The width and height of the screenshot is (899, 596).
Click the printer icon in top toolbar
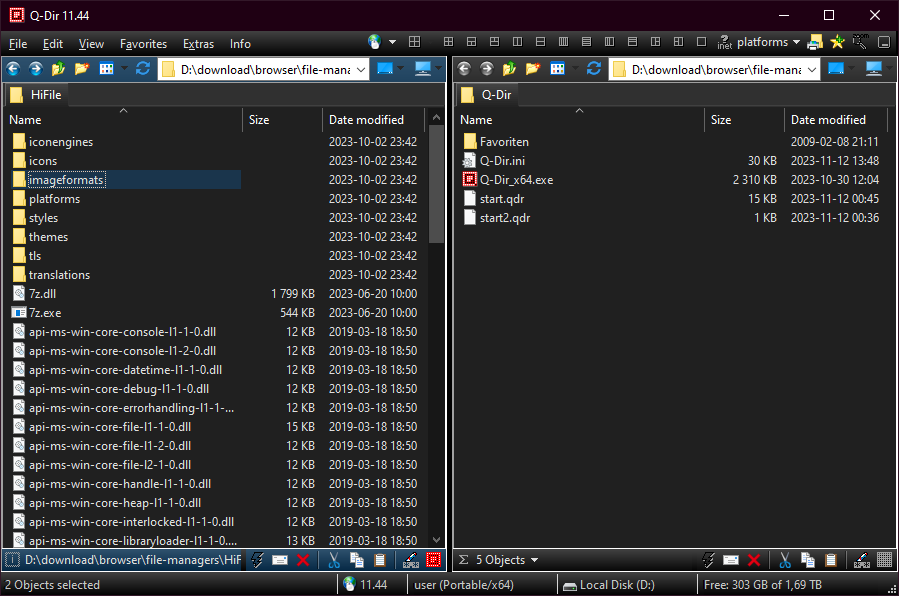[815, 42]
